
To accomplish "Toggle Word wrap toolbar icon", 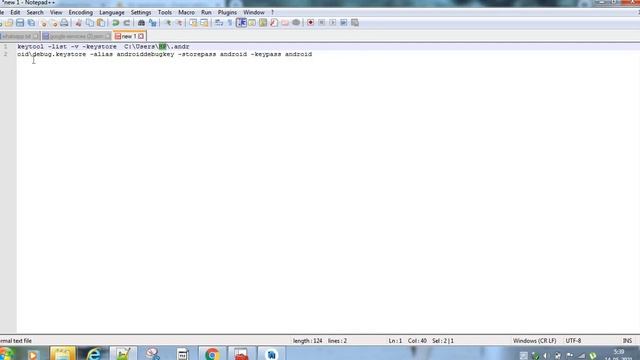I will tap(219, 23).
